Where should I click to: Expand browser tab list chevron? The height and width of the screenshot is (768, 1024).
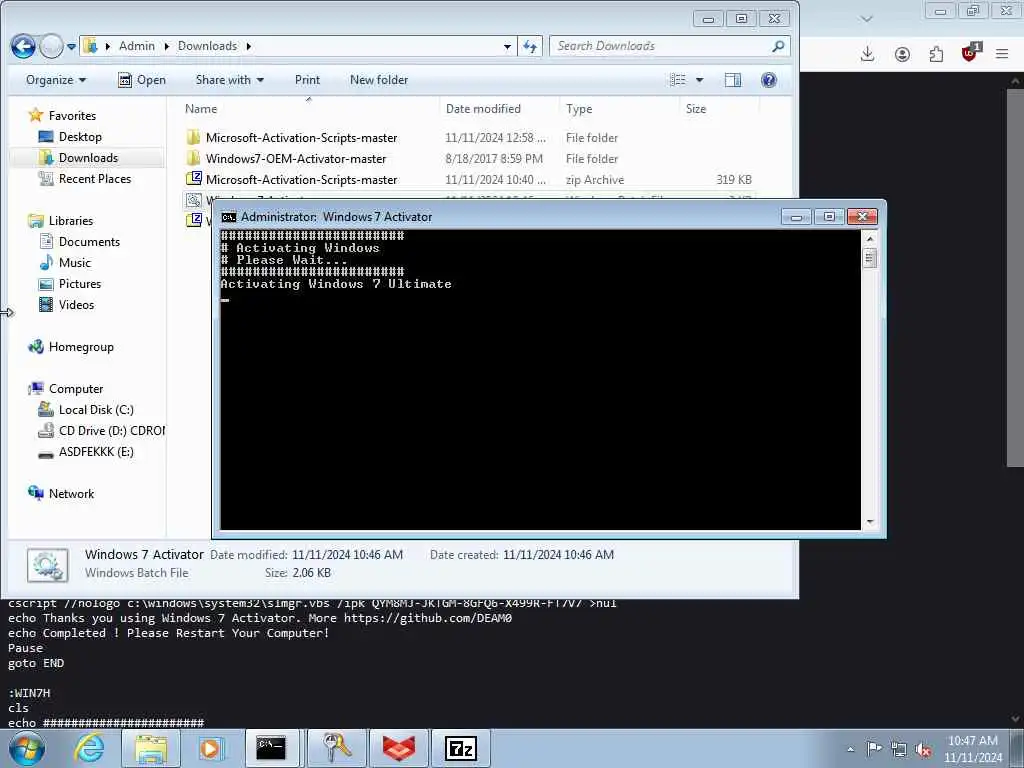point(867,19)
